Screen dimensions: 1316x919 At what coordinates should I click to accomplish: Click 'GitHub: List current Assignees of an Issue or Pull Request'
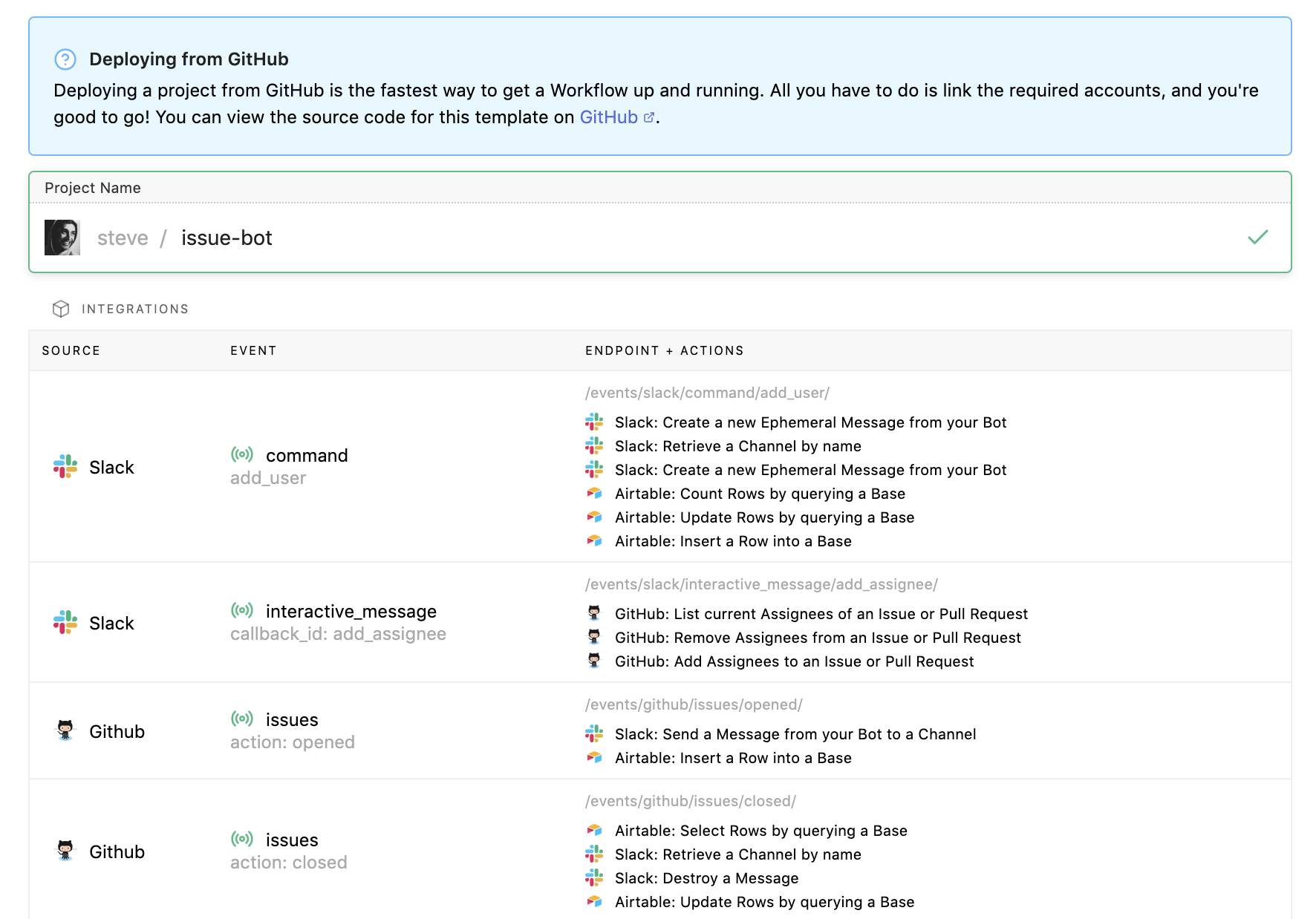[821, 614]
